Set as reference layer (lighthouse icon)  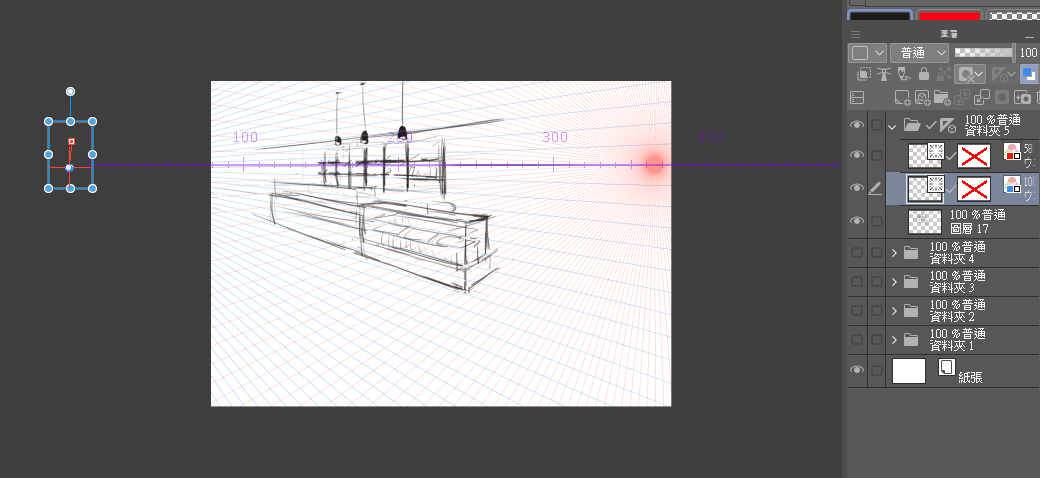click(883, 74)
